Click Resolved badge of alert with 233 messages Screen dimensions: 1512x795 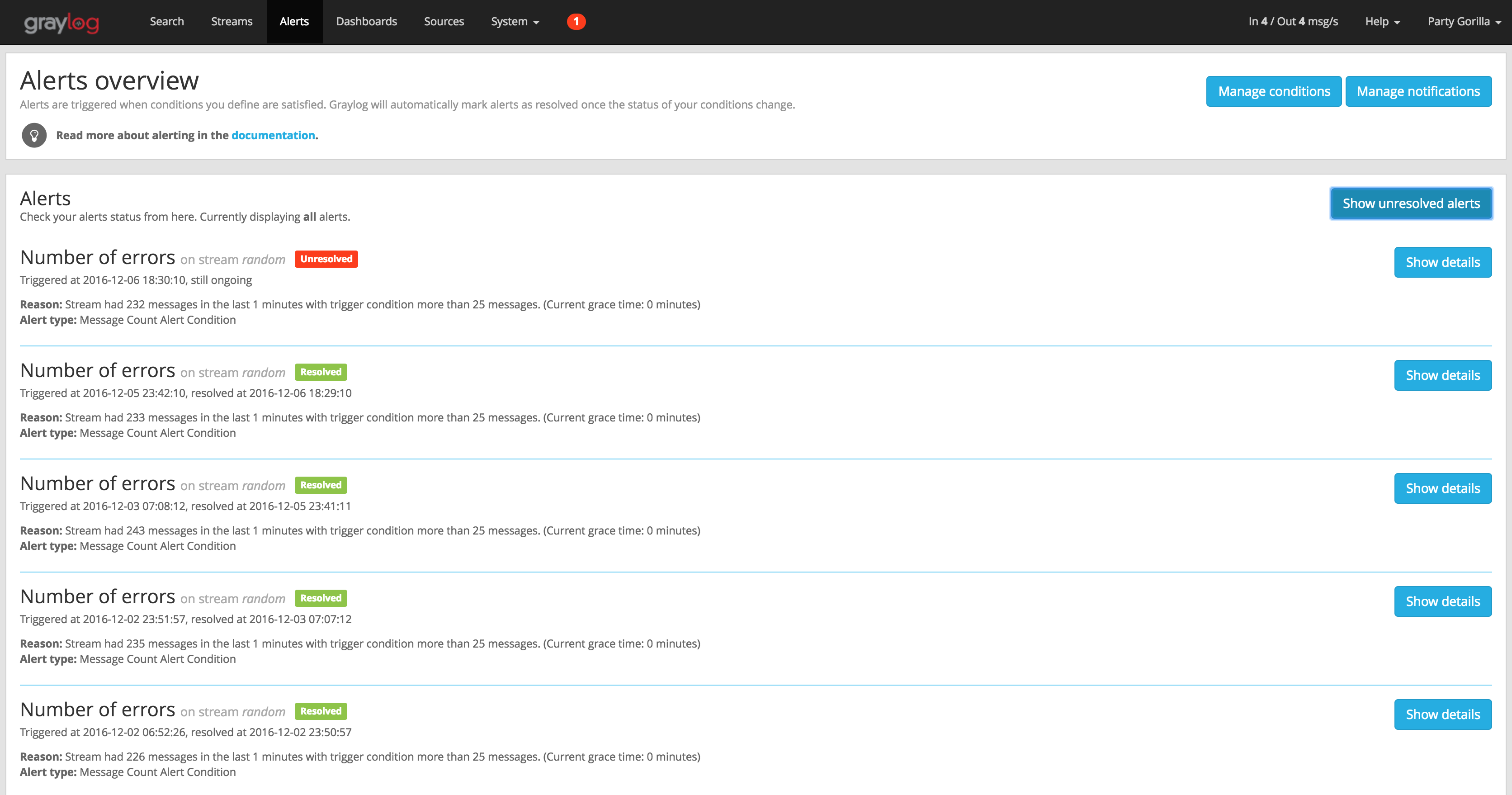(321, 372)
